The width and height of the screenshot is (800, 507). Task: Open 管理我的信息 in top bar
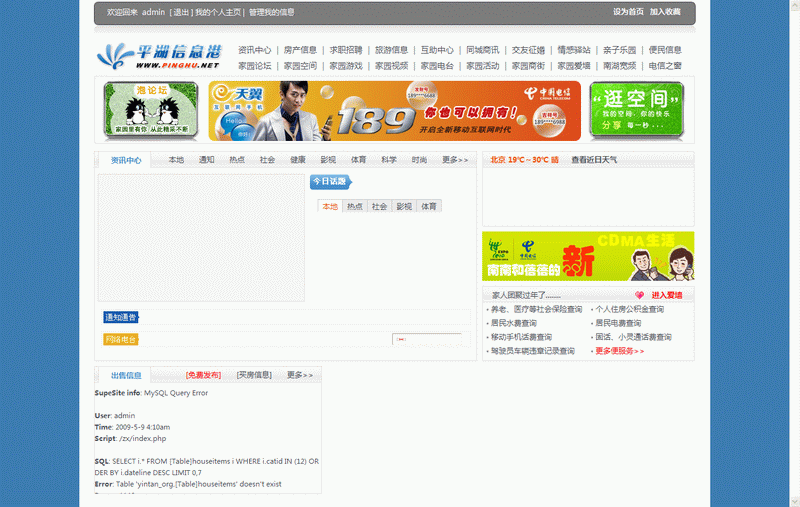click(271, 12)
